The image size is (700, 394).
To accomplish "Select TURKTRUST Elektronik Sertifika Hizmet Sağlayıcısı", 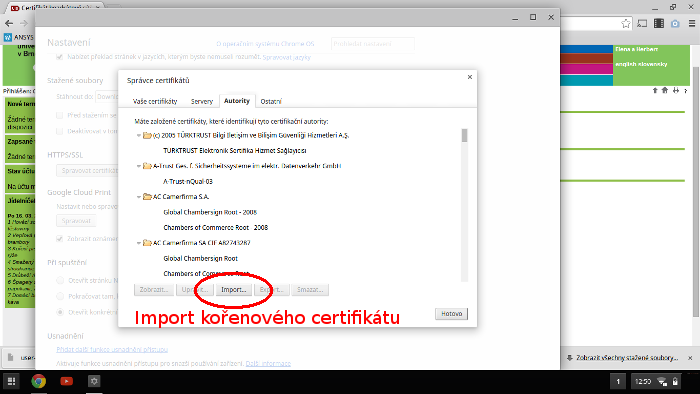I will (x=234, y=151).
